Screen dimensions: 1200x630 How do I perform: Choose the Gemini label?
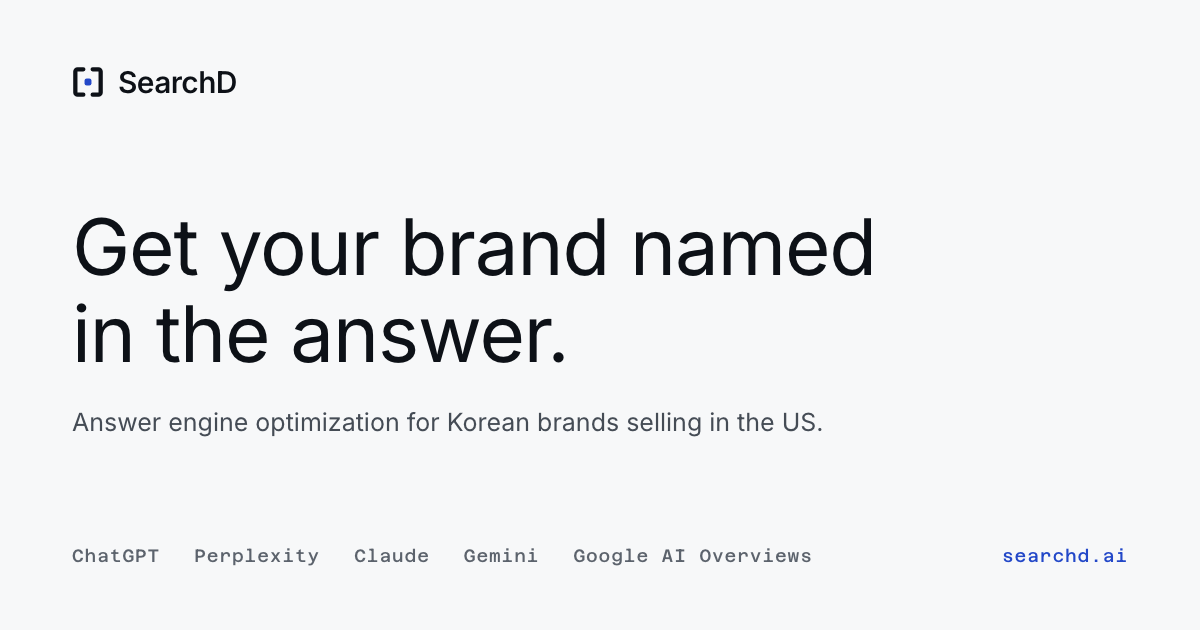[500, 556]
